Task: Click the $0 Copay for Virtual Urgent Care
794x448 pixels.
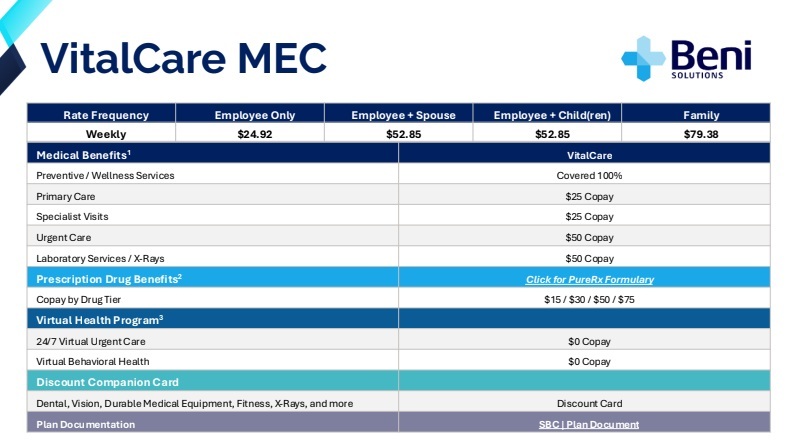Action: [x=589, y=342]
